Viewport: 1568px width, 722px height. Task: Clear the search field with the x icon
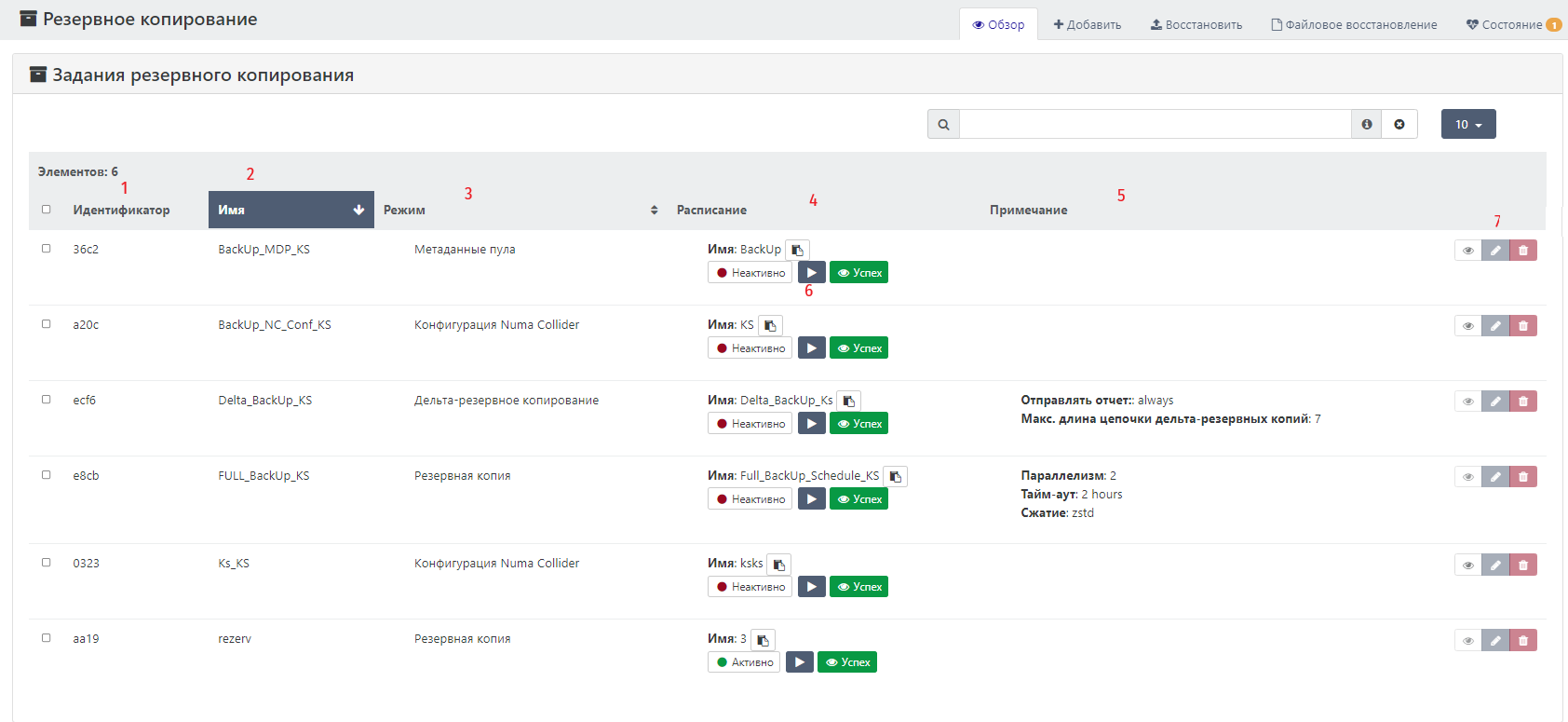pyautogui.click(x=1399, y=124)
